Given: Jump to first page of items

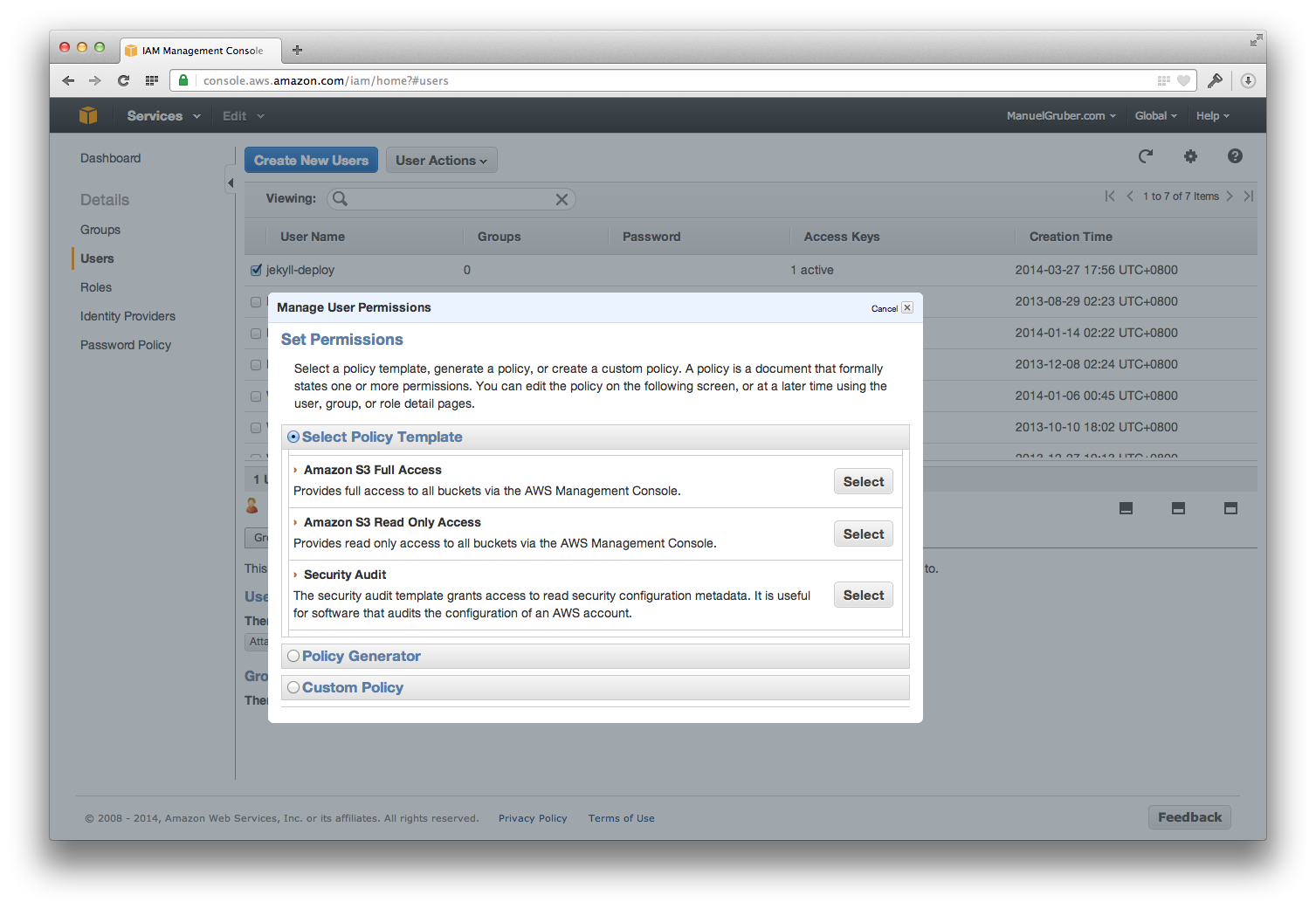Looking at the screenshot, I should 1110,196.
